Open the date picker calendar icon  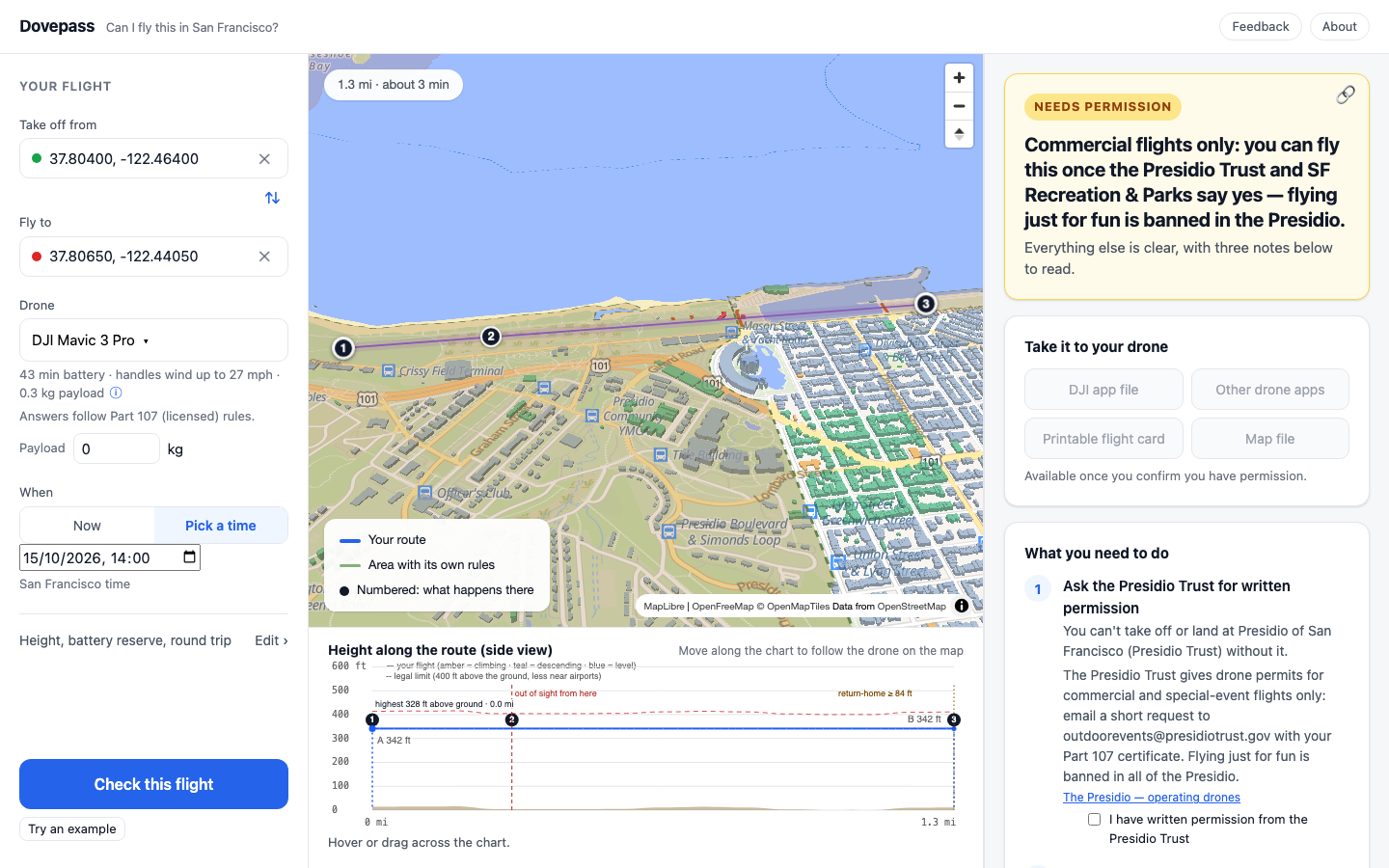[189, 556]
